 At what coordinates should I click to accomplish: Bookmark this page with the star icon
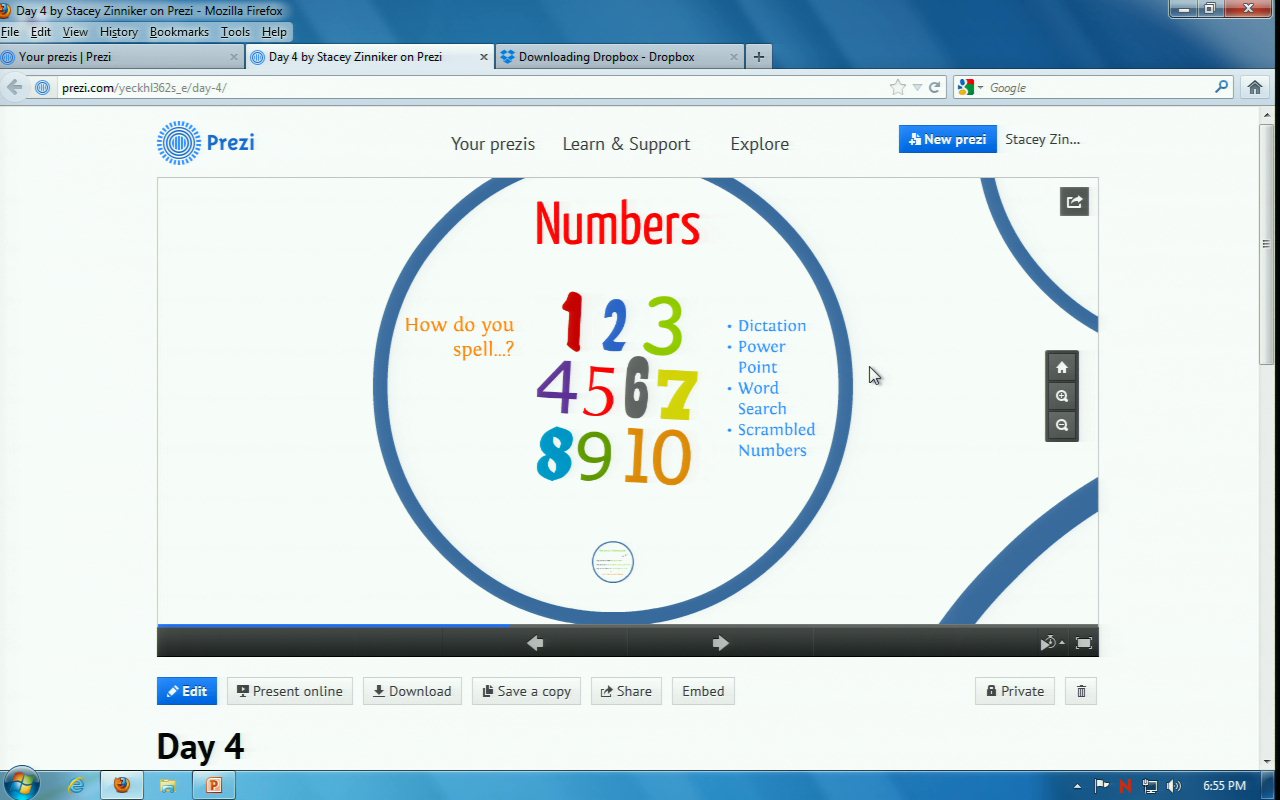(x=897, y=87)
